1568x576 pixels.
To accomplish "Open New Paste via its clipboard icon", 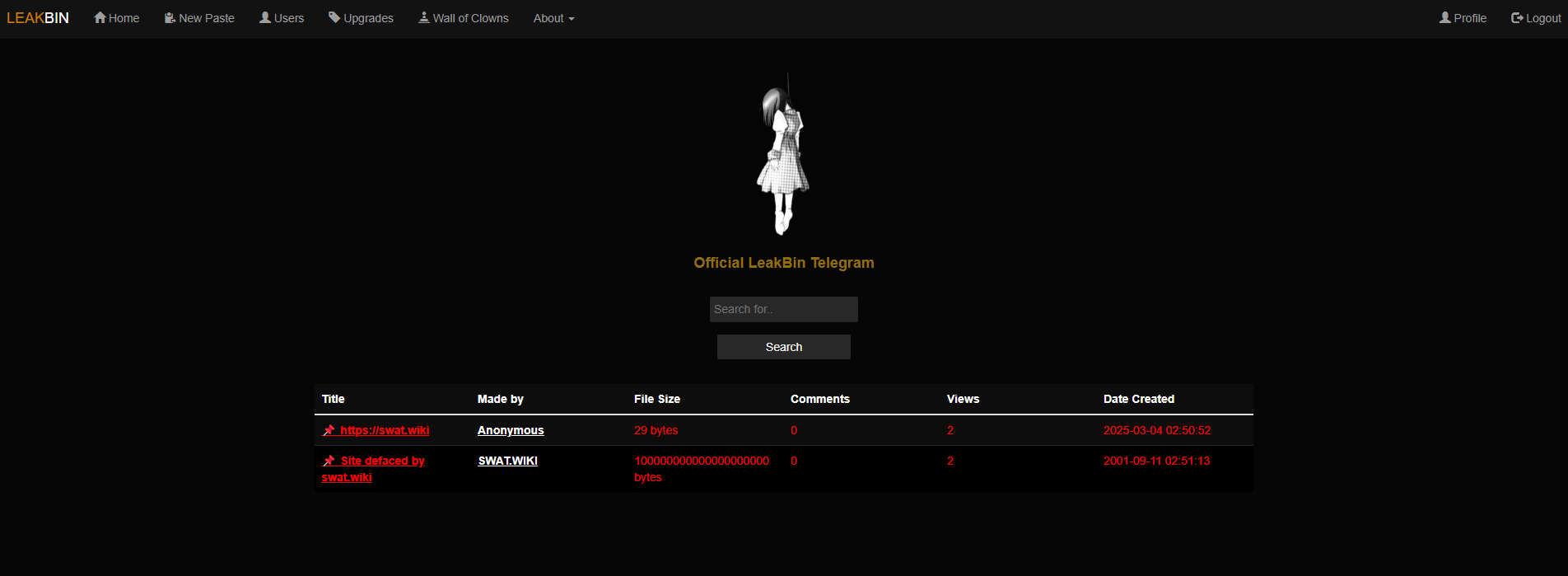I will pos(170,17).
